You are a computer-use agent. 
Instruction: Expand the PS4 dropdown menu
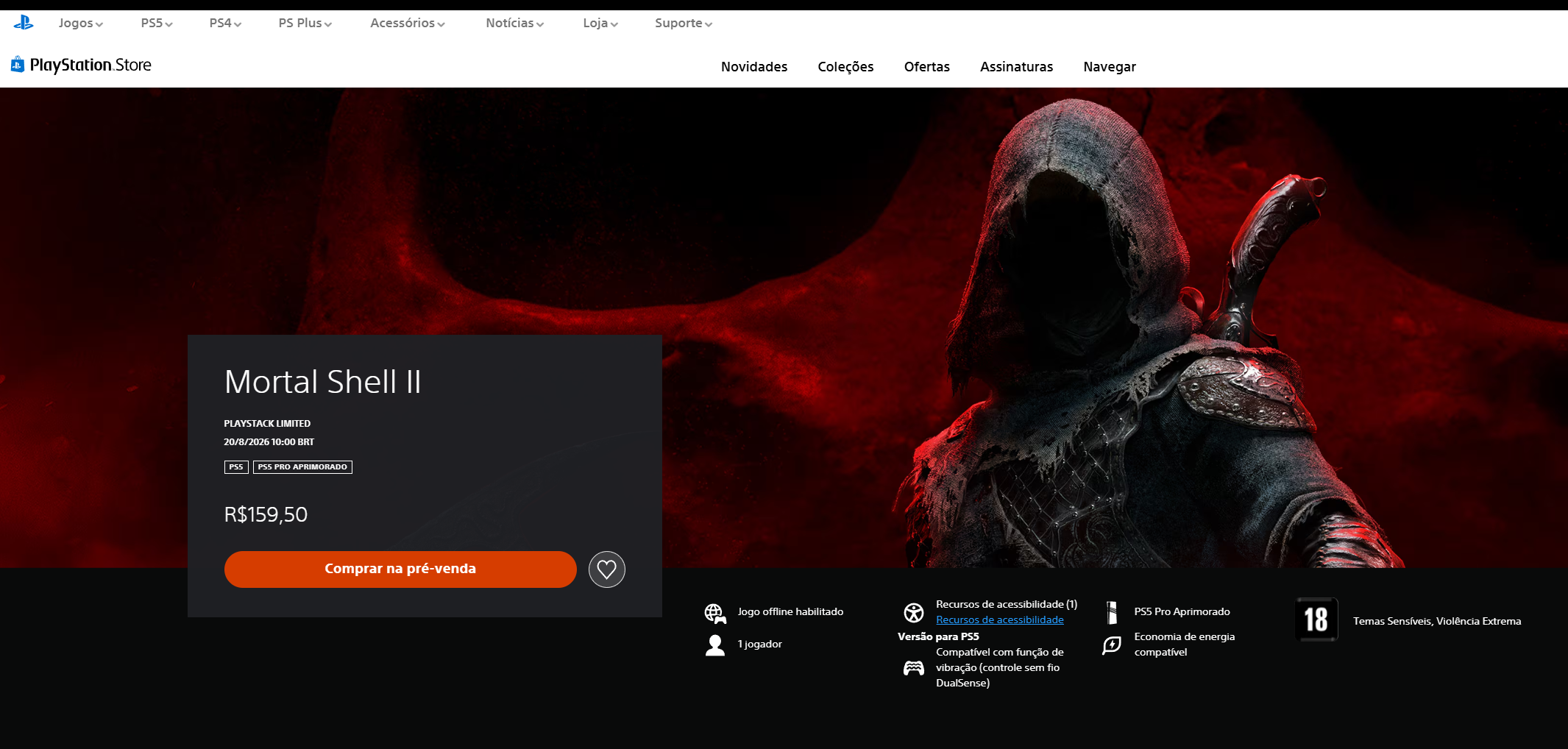[225, 23]
